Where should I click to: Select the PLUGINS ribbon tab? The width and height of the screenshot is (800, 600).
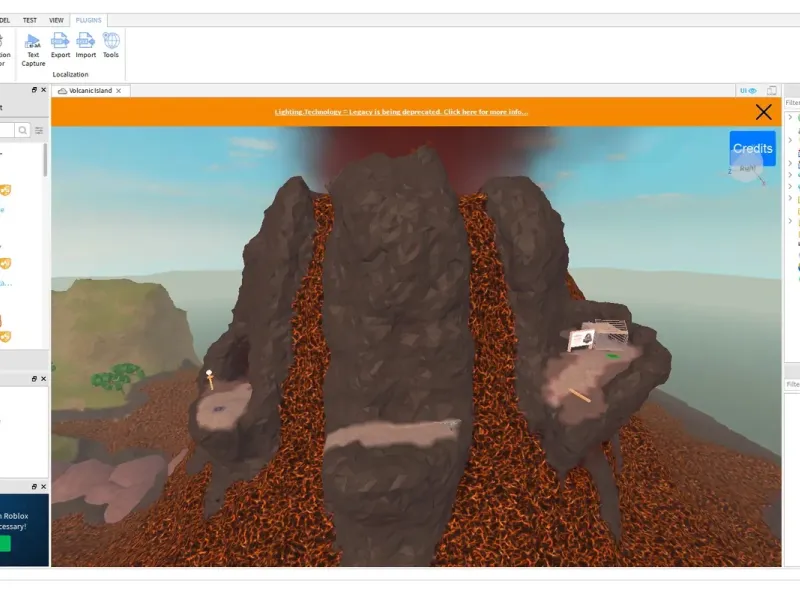pyautogui.click(x=88, y=20)
